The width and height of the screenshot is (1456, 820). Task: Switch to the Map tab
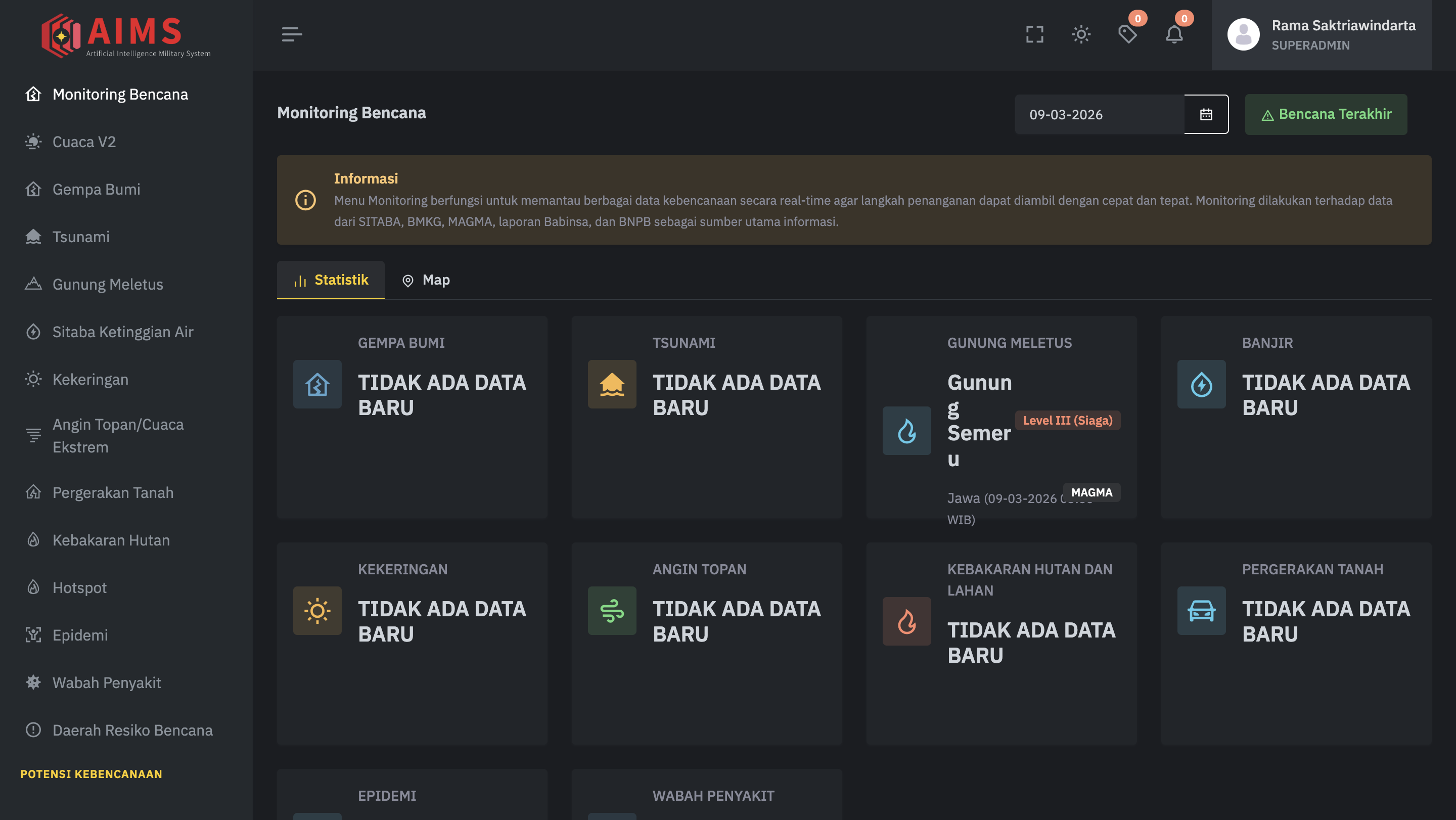coord(426,280)
